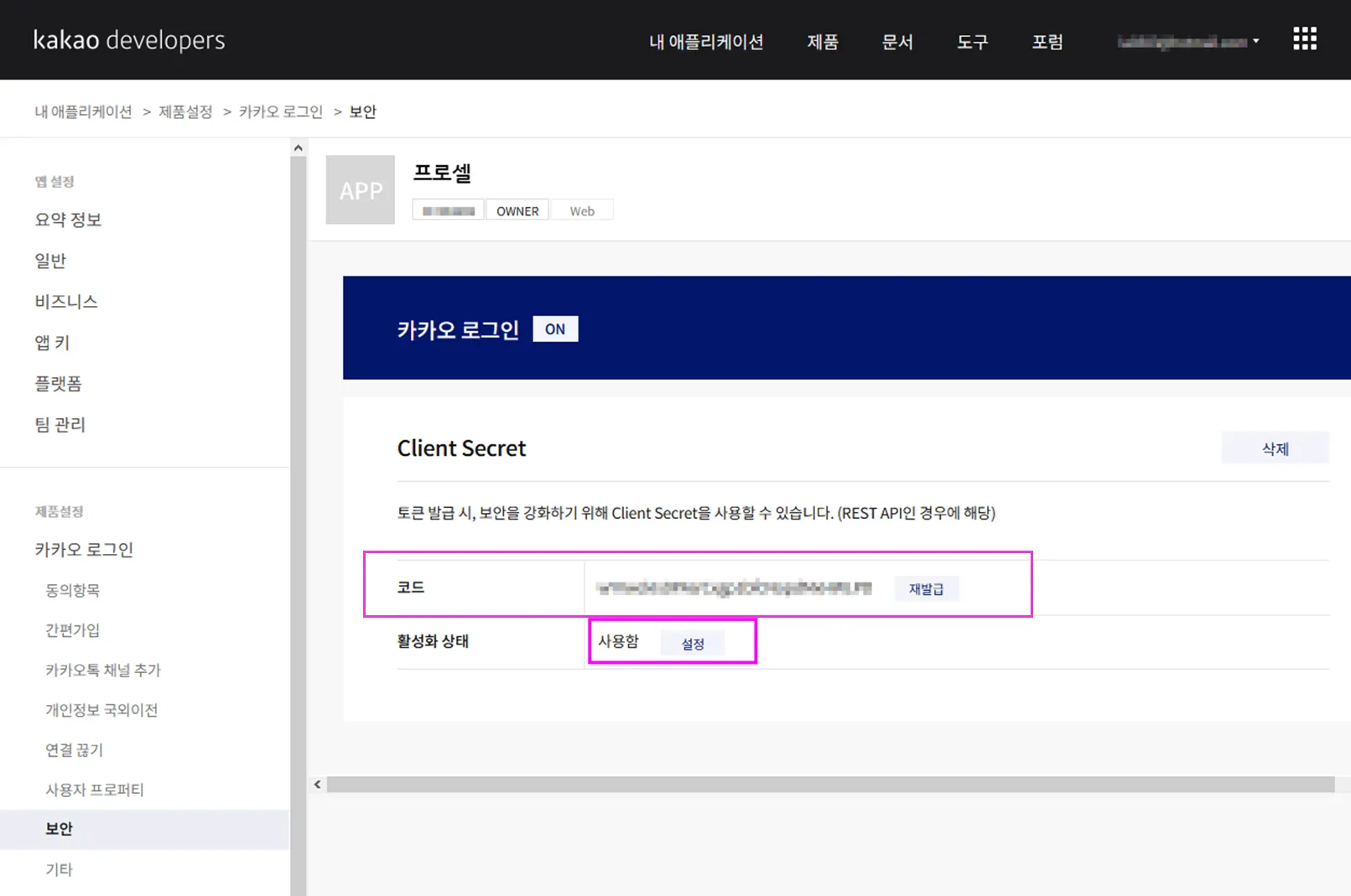The width and height of the screenshot is (1351, 896).
Task: Click the 카카오 로그인 banner title
Action: 458,329
